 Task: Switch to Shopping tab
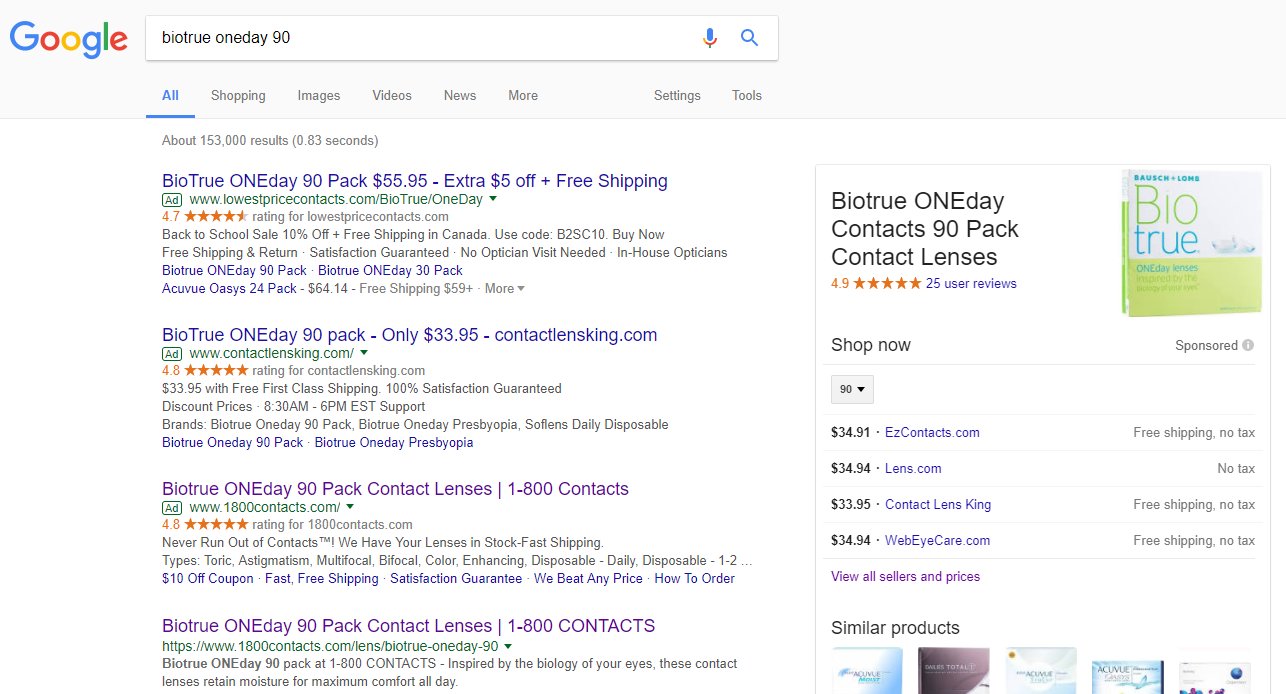238,96
